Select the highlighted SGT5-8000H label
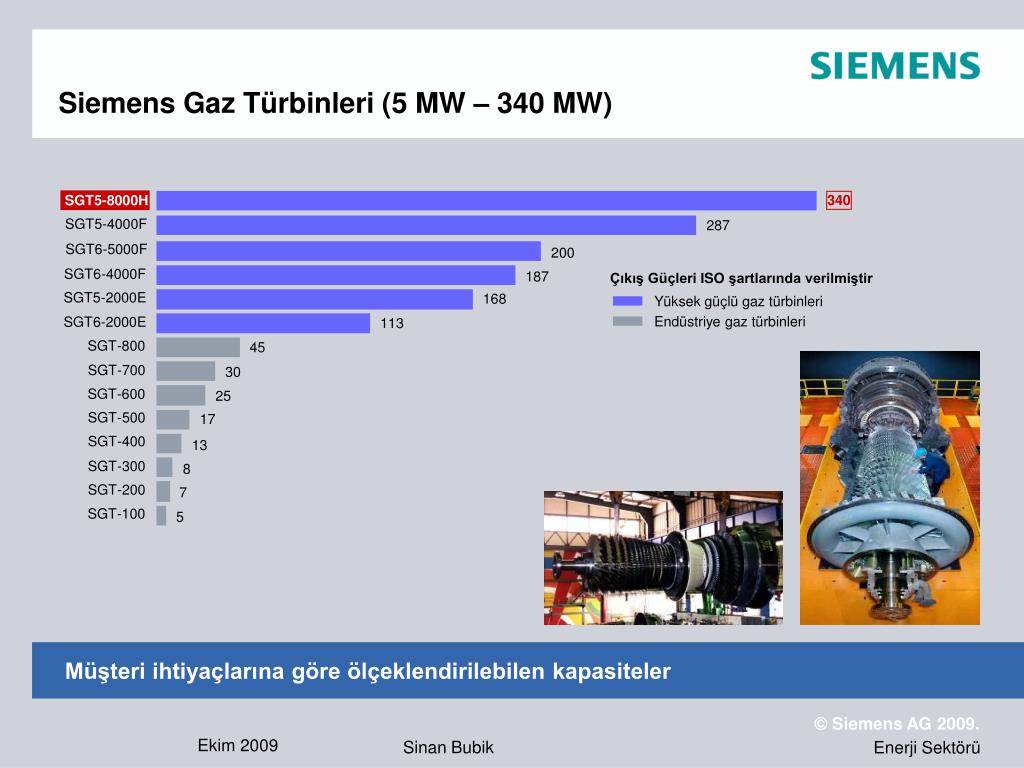This screenshot has height=768, width=1024. pyautogui.click(x=106, y=200)
